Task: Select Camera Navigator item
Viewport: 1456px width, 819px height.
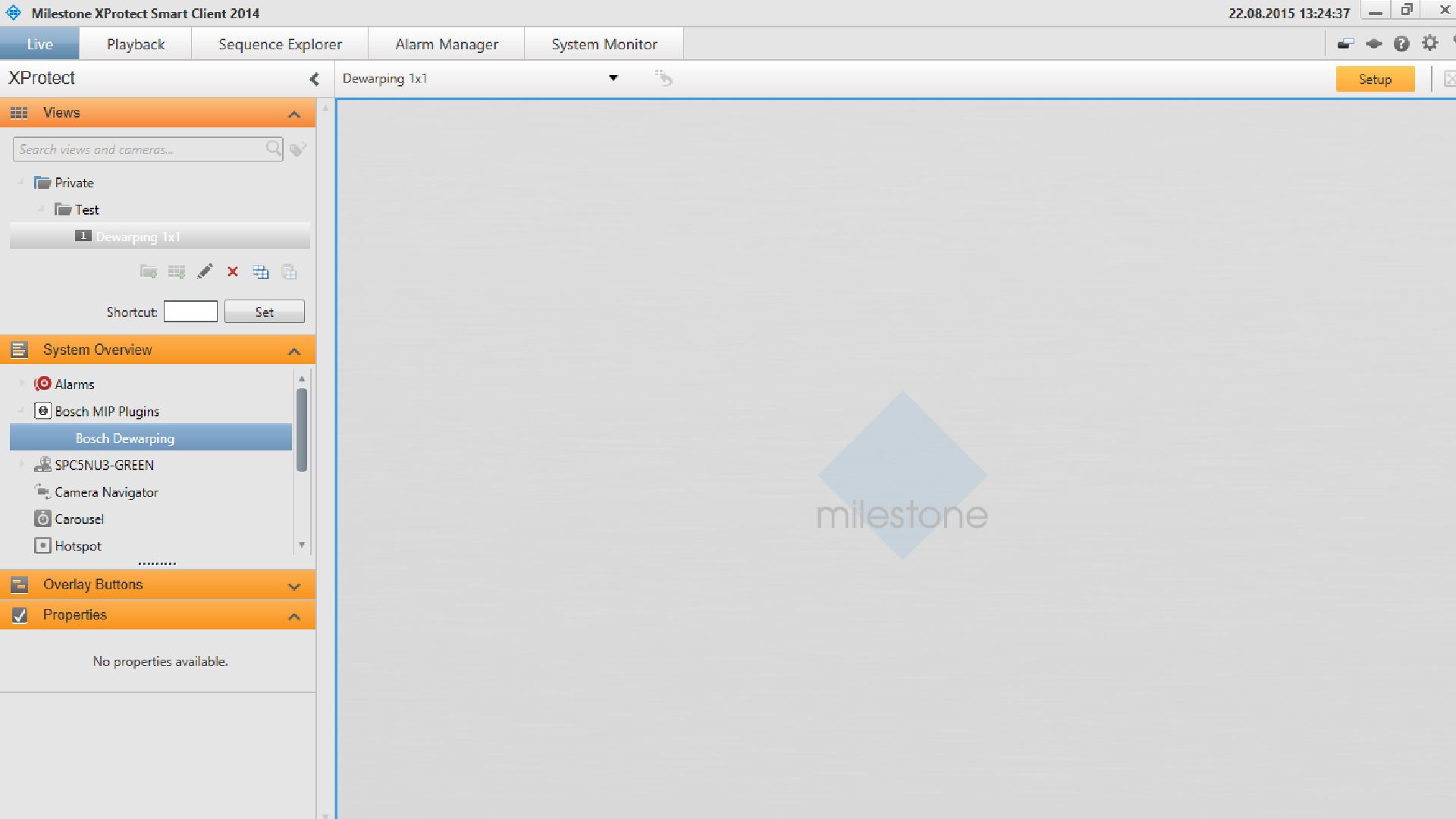Action: coord(106,492)
